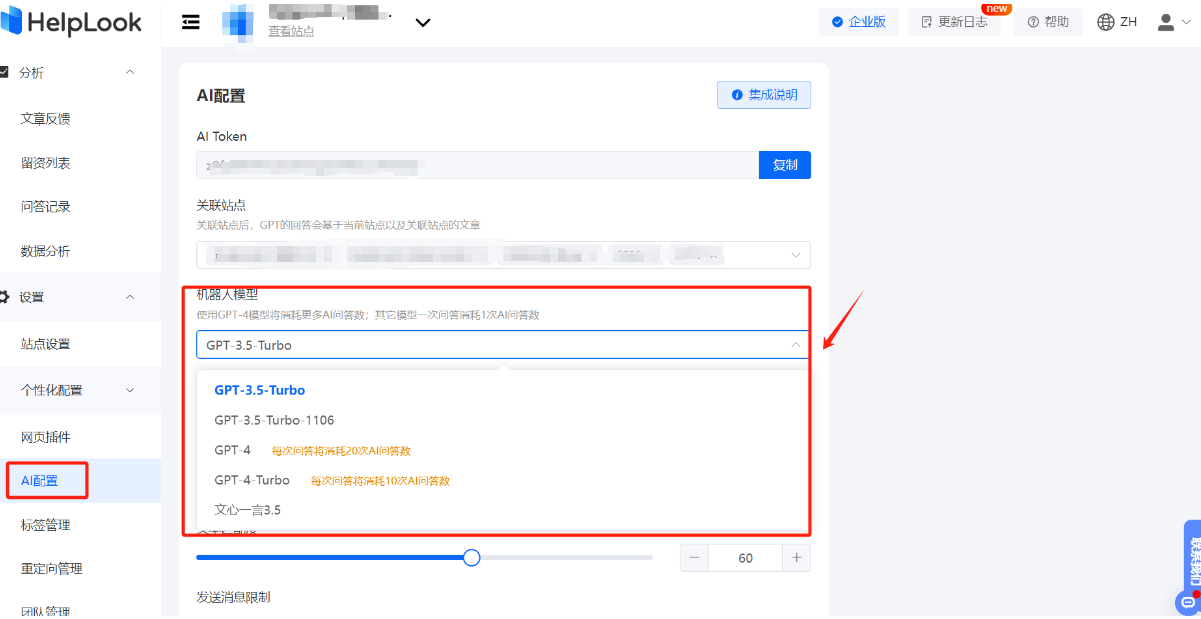1201x619 pixels.
Task: Copy the AI token with 复制
Action: tap(785, 165)
